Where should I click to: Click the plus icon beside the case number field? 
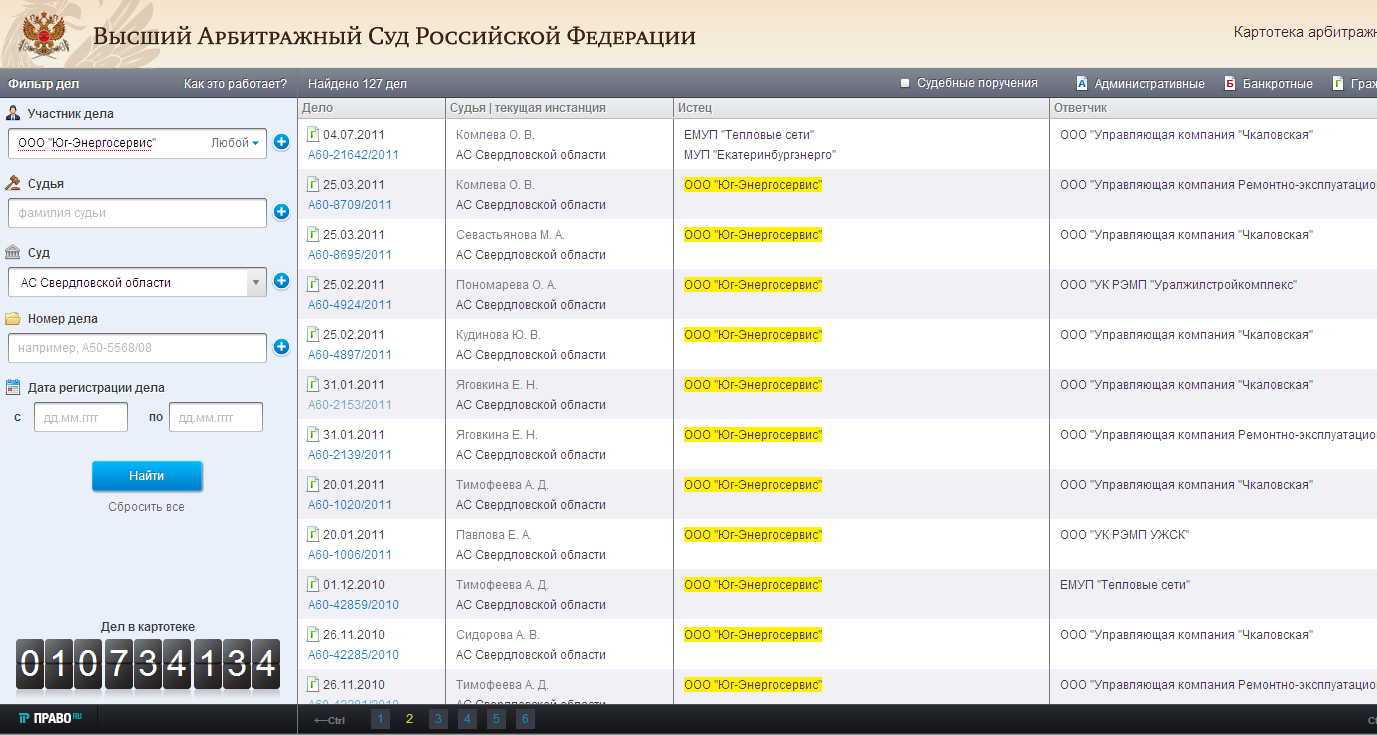(281, 347)
